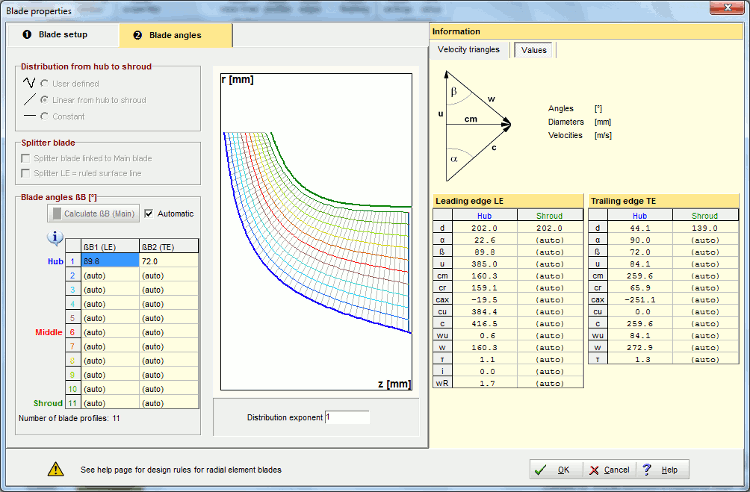Select hub ßB2 (TE) cell 72.0
The width and height of the screenshot is (750, 492).
click(169, 261)
